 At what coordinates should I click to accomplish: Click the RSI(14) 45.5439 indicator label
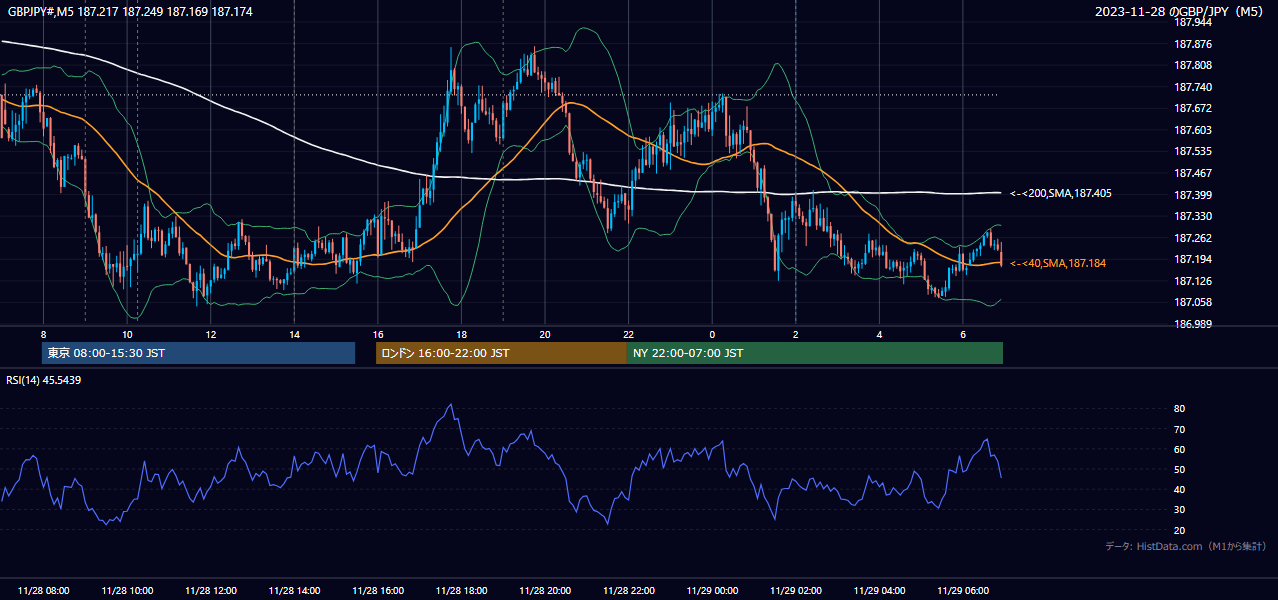pos(44,380)
